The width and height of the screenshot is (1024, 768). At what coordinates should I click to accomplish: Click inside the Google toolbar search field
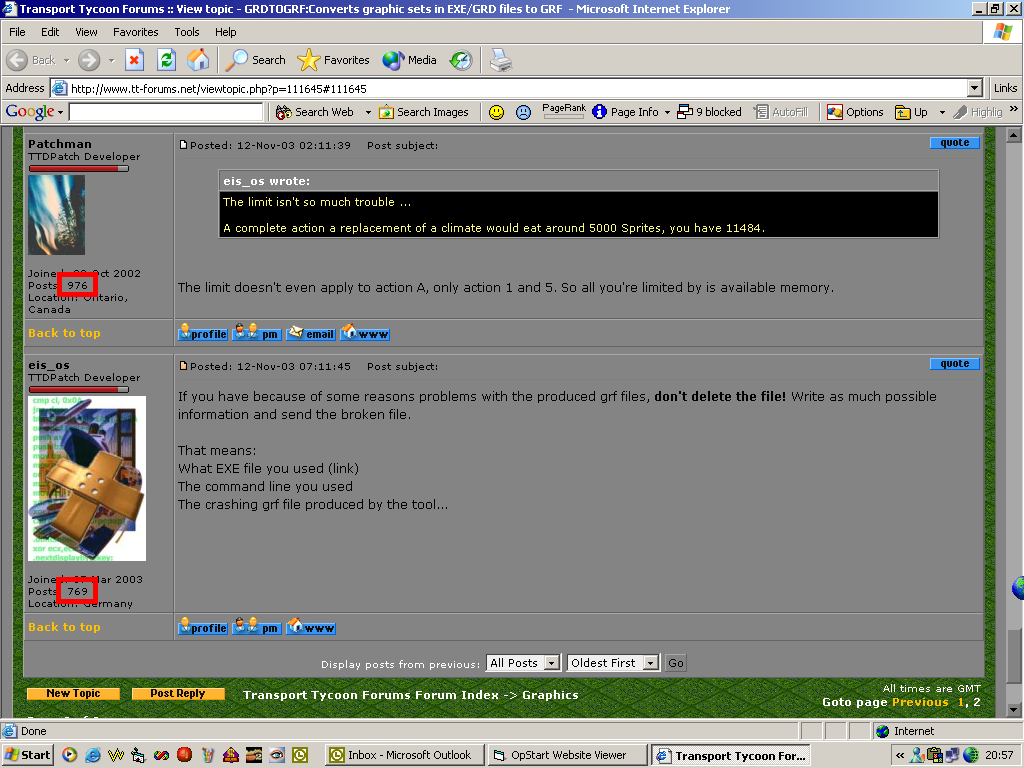[166, 112]
